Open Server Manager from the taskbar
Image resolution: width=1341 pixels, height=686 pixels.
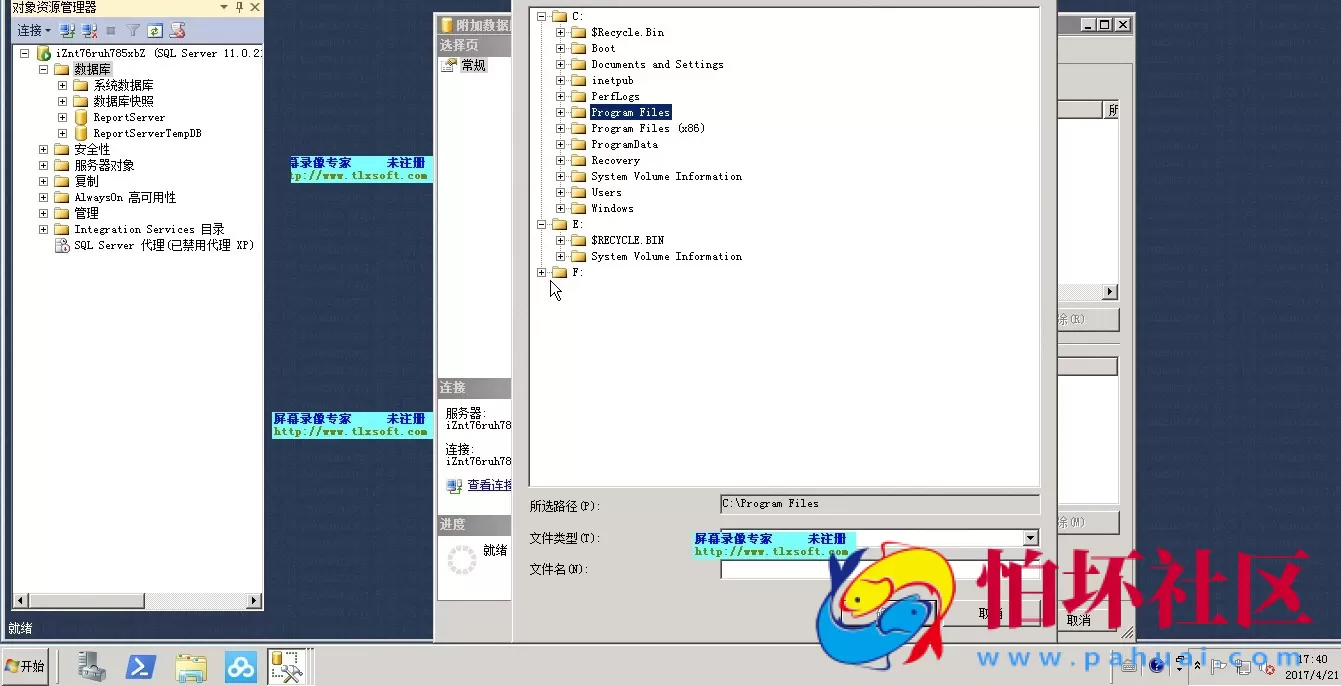pos(93,667)
